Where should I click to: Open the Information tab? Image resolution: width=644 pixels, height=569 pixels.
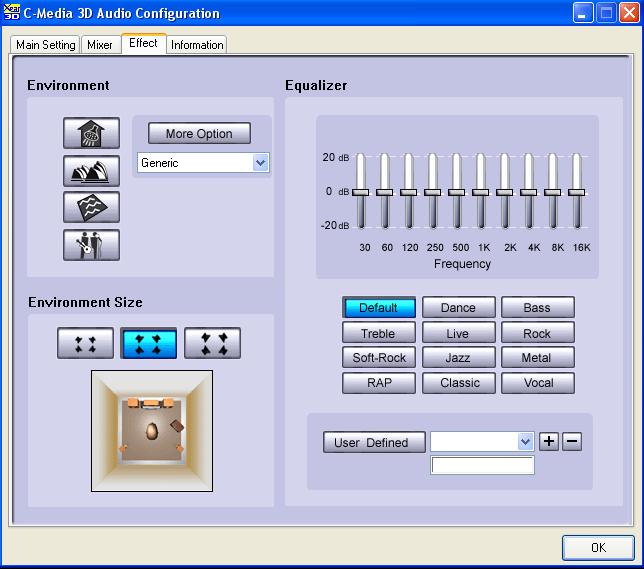(197, 45)
